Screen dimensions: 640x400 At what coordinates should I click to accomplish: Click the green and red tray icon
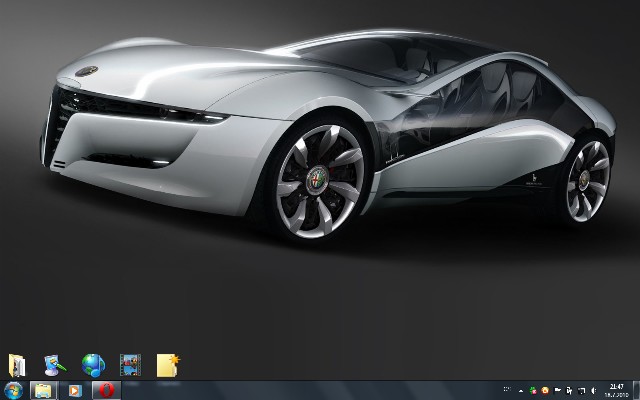coord(534,390)
